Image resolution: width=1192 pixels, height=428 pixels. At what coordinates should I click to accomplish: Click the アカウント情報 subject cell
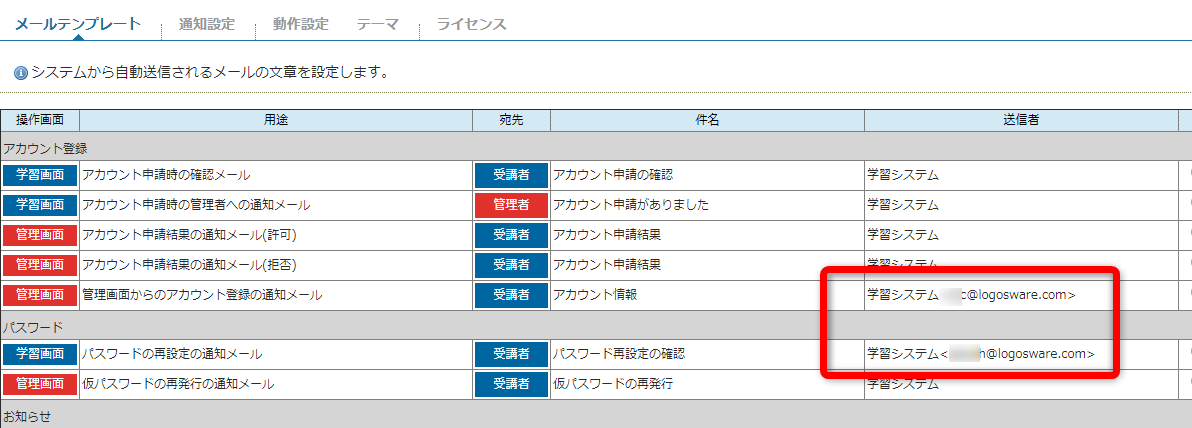tap(595, 295)
